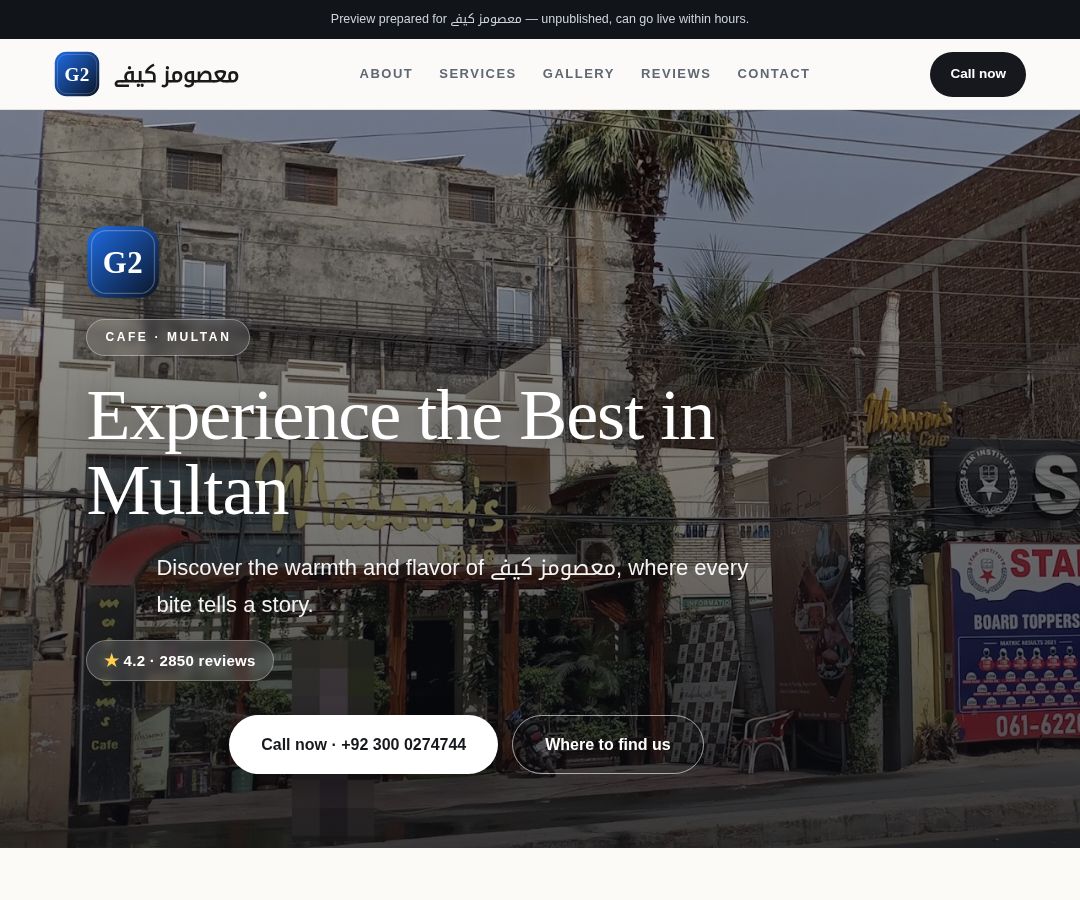
Task: Open the About section
Action: coord(386,74)
